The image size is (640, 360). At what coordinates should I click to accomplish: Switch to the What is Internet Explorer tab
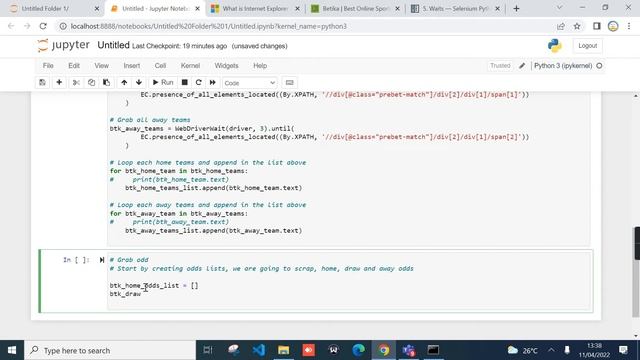tap(256, 9)
